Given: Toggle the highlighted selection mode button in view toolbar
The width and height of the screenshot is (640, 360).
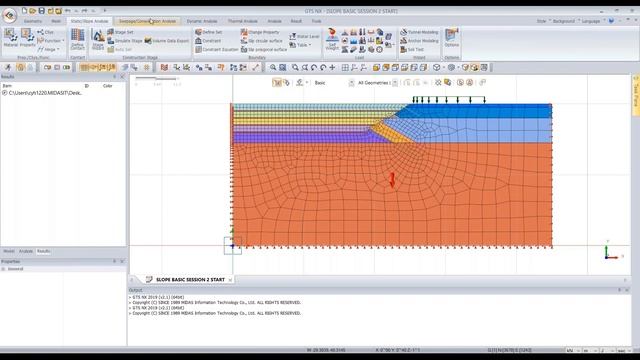Looking at the screenshot, I should point(277,83).
